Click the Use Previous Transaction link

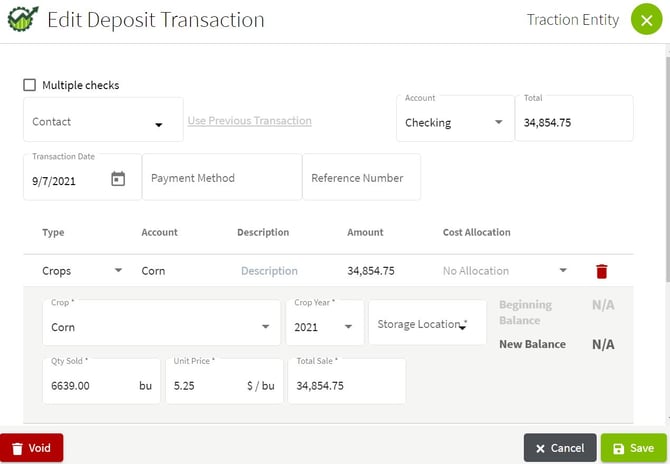click(x=249, y=121)
